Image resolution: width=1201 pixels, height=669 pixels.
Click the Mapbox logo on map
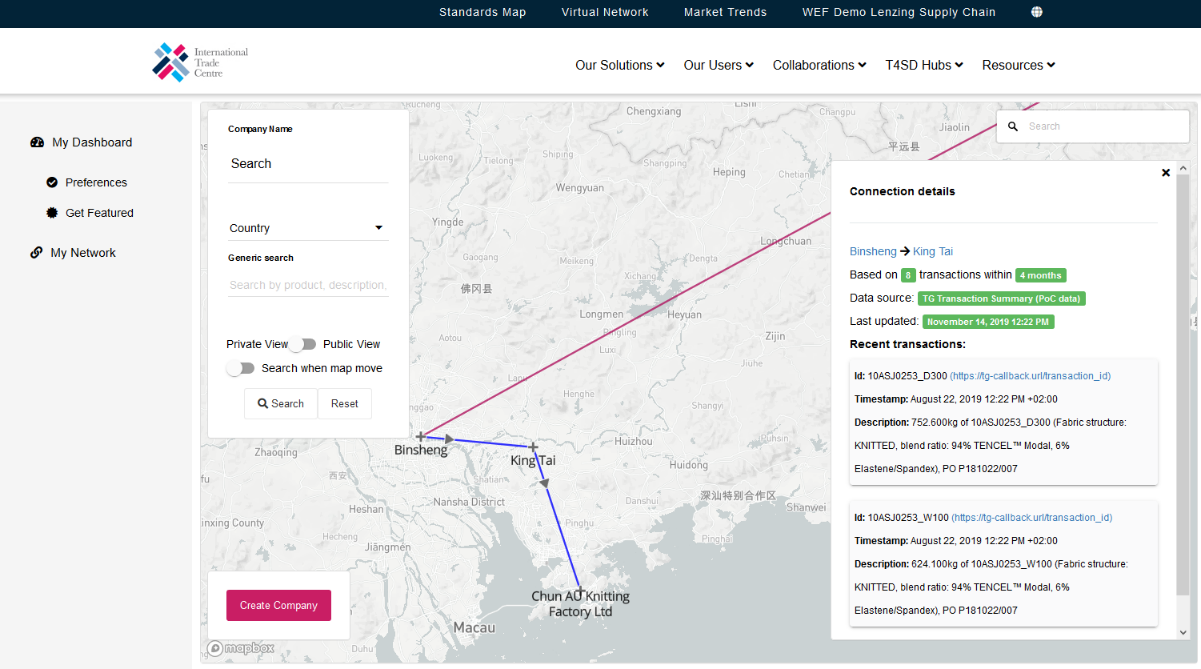pyautogui.click(x=240, y=648)
